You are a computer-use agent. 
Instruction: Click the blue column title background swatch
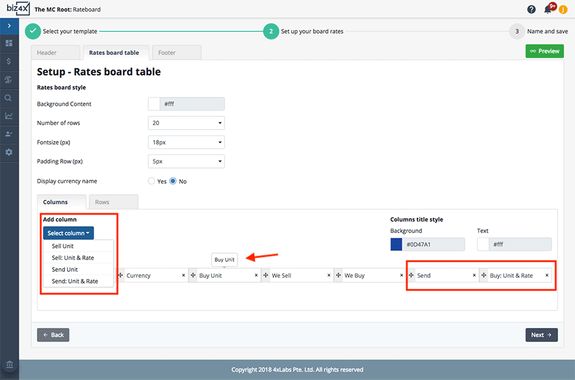[396, 244]
